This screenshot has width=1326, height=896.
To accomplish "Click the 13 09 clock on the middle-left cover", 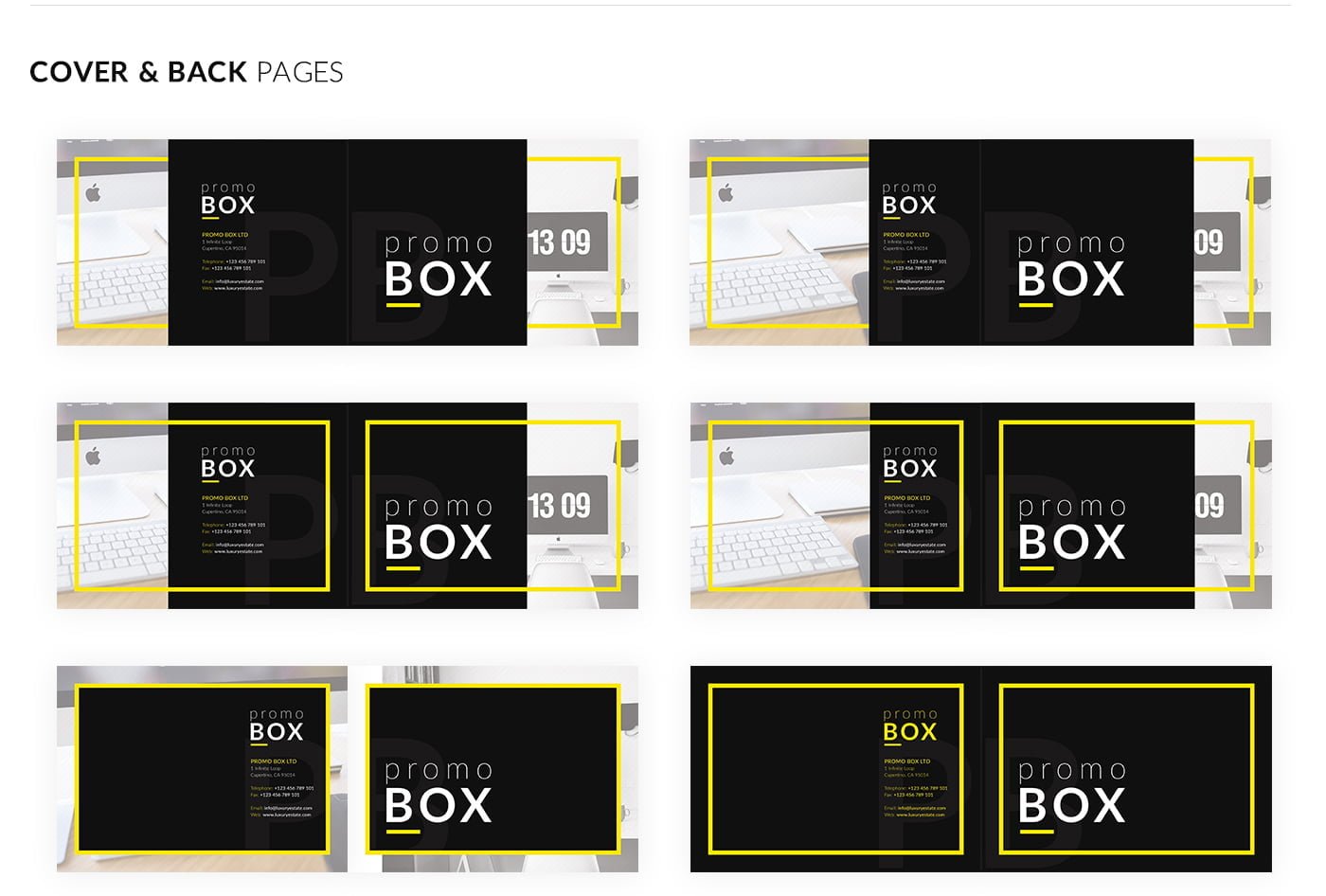I will click(x=560, y=507).
